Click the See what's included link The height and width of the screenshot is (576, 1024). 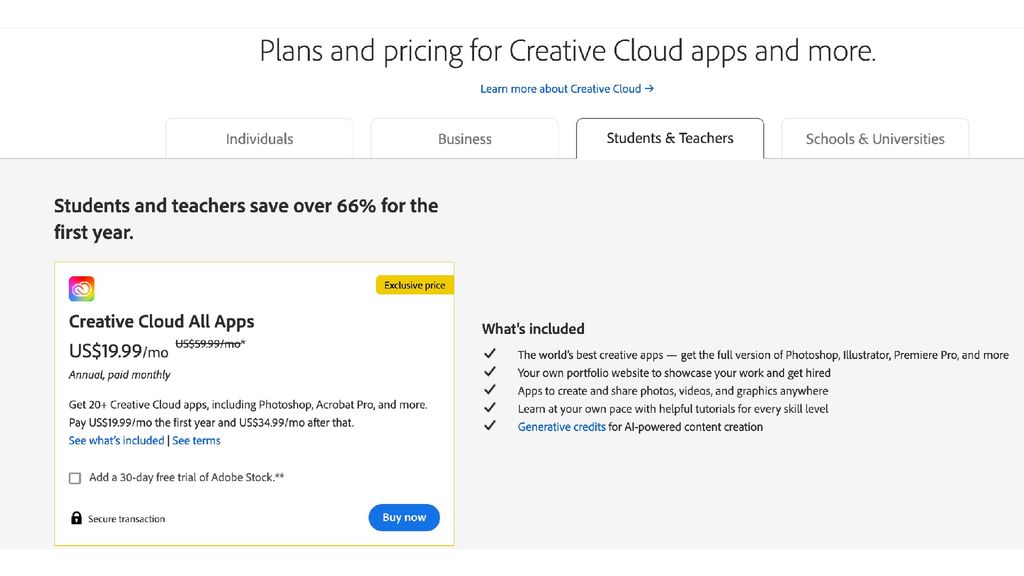coord(115,440)
